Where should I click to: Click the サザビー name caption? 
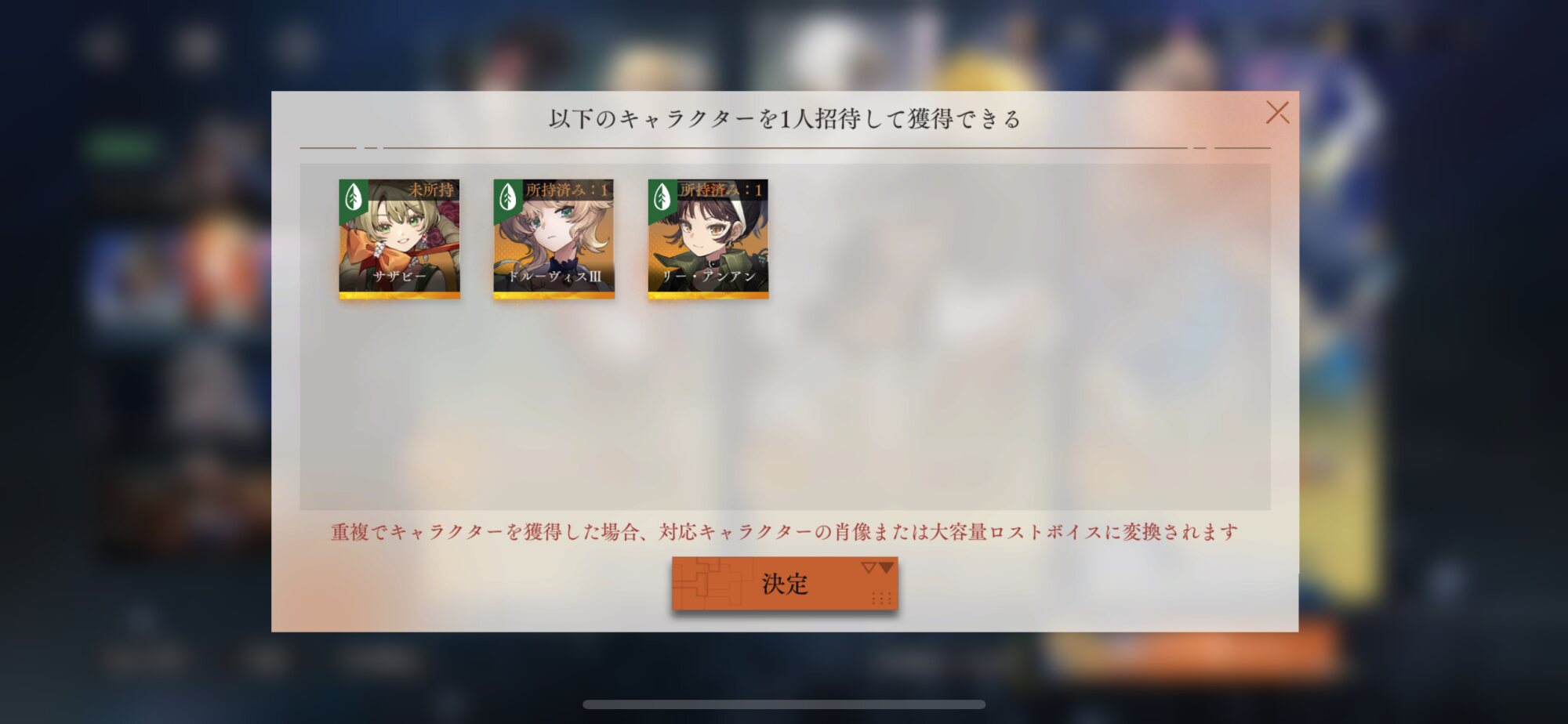(x=399, y=277)
